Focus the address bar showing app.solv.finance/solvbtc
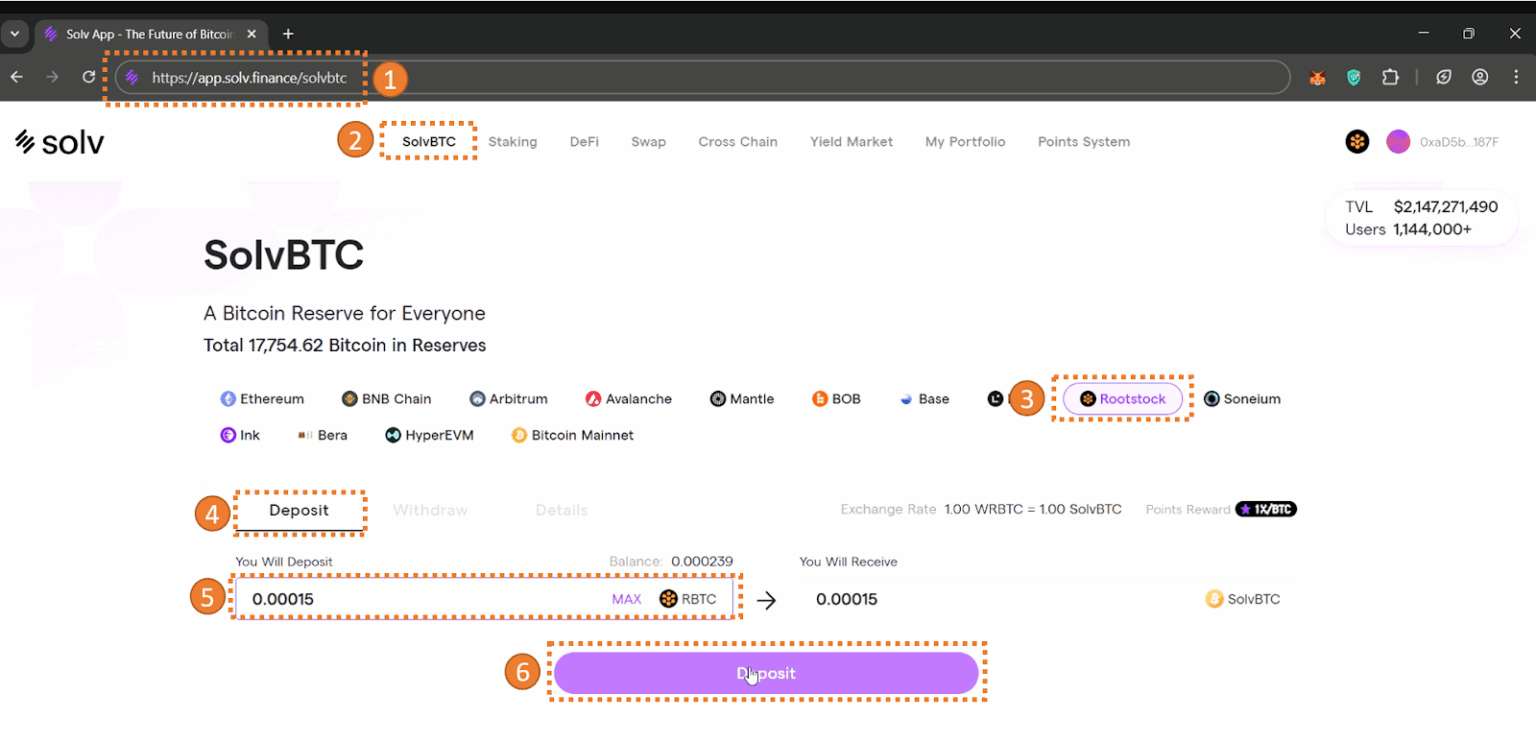The height and width of the screenshot is (742, 1536). coord(702,77)
